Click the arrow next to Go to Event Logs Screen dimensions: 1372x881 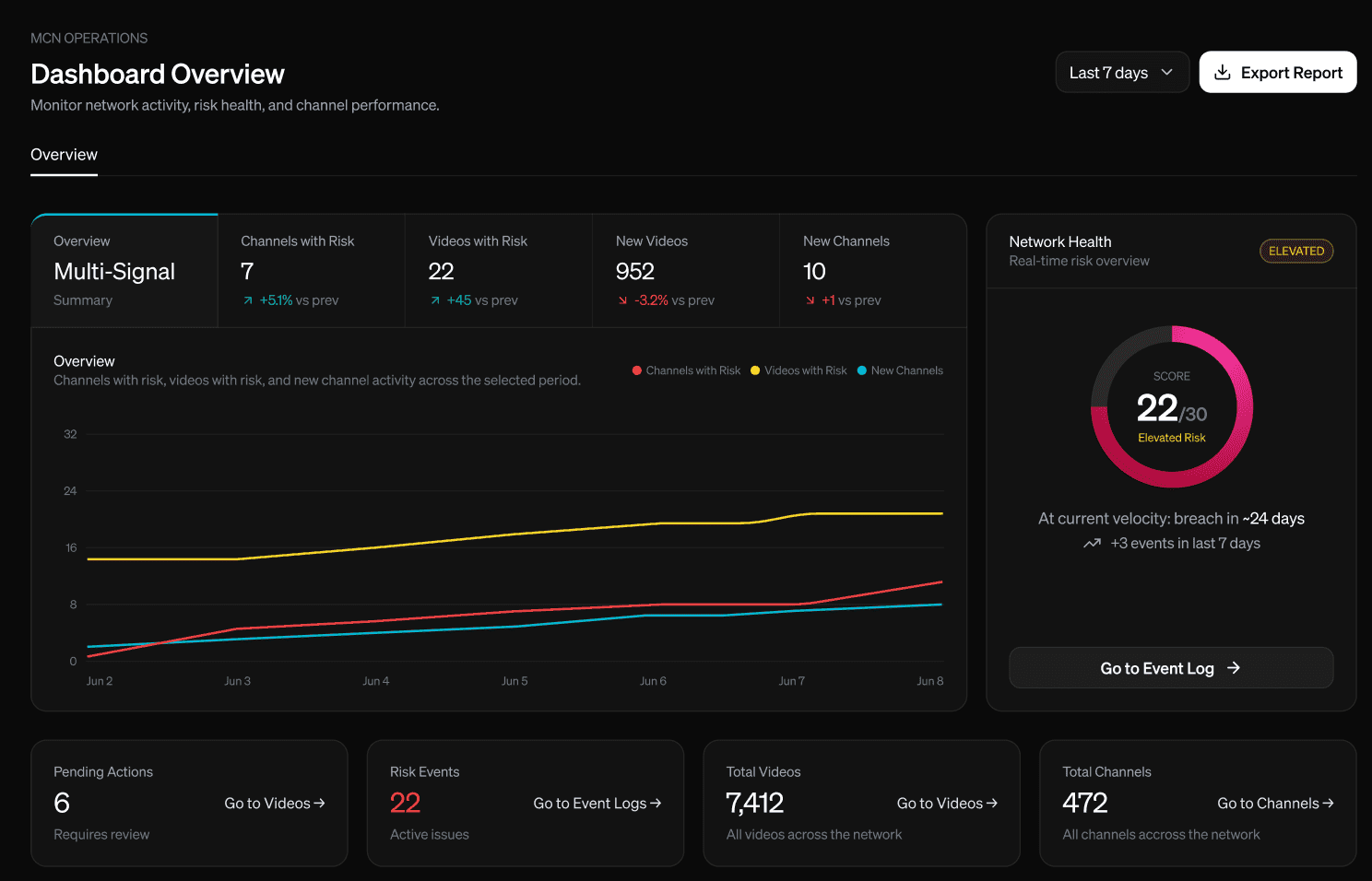pyautogui.click(x=656, y=804)
